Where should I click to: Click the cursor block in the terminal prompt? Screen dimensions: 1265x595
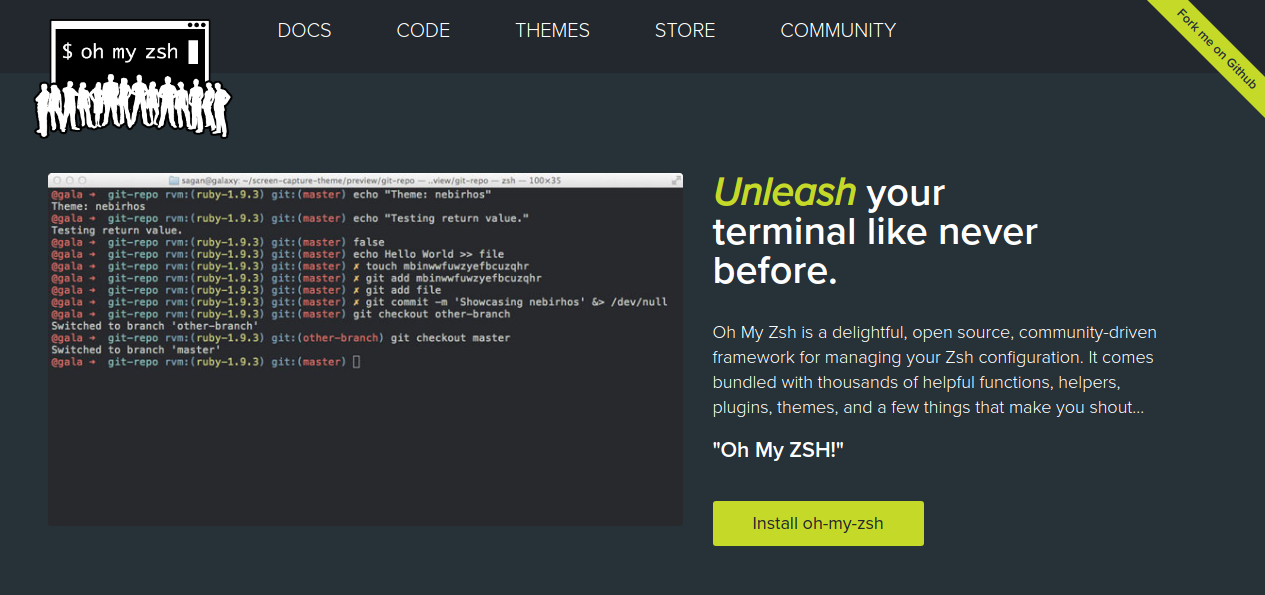click(357, 362)
